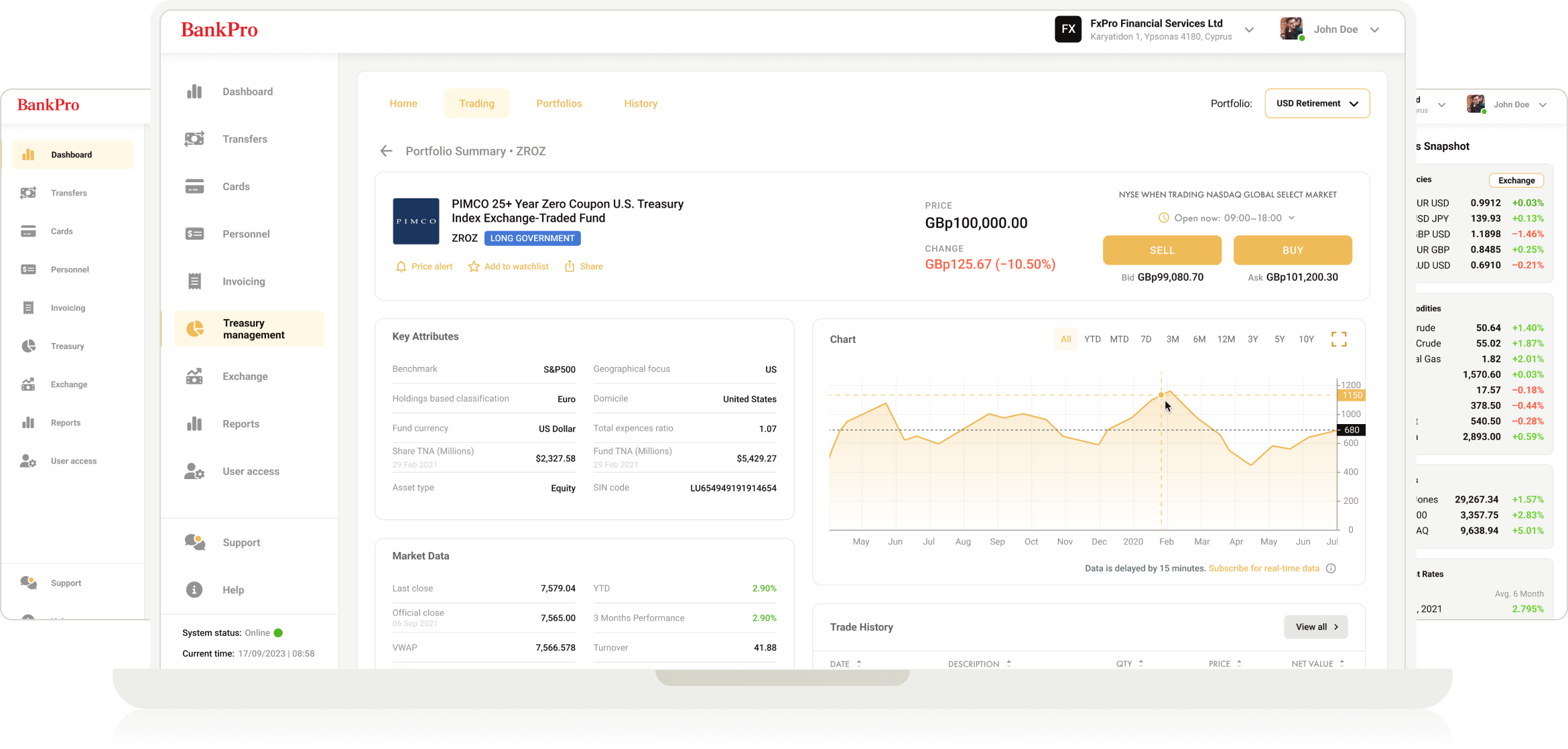The height and width of the screenshot is (749, 1568).
Task: Expand John Doe chevron in right window
Action: (x=1543, y=105)
